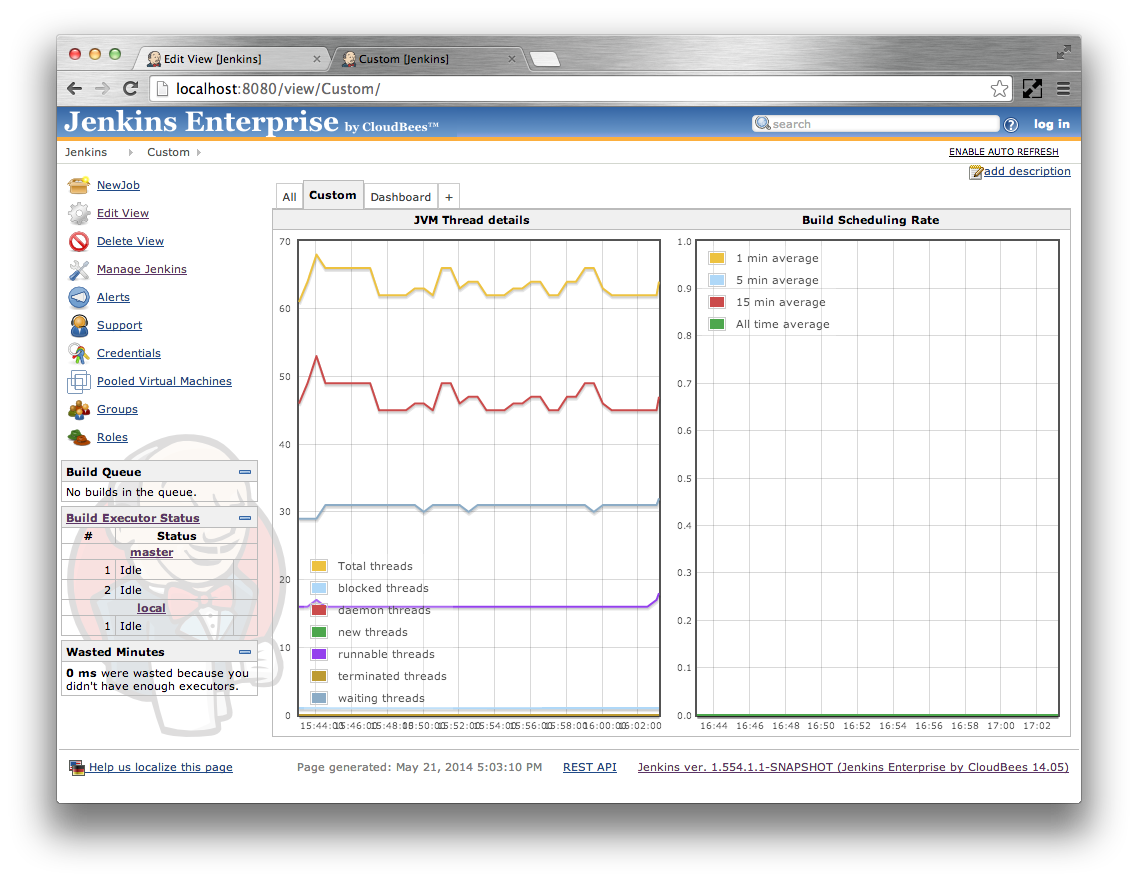Bookmark page with the star icon
1138x882 pixels.
point(999,89)
